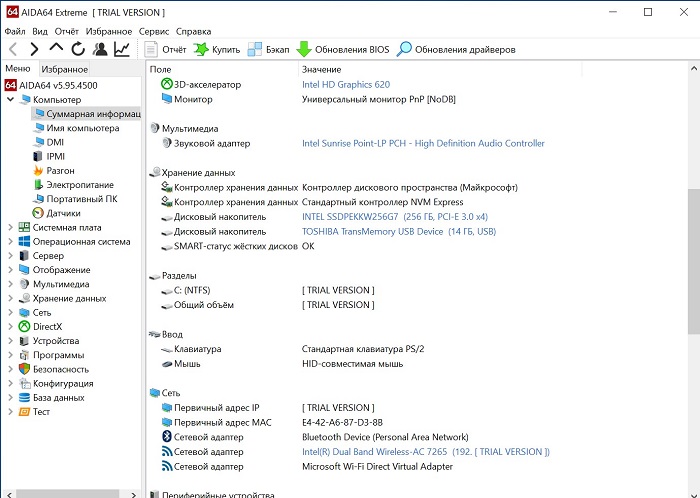Click the Тест benchmark icon
The width and height of the screenshot is (700, 498).
point(24,412)
